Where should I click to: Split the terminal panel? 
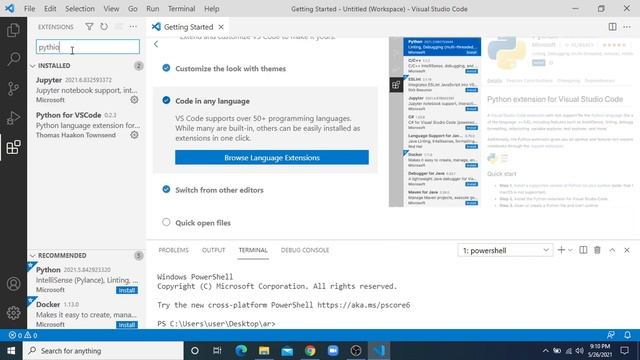pos(583,250)
